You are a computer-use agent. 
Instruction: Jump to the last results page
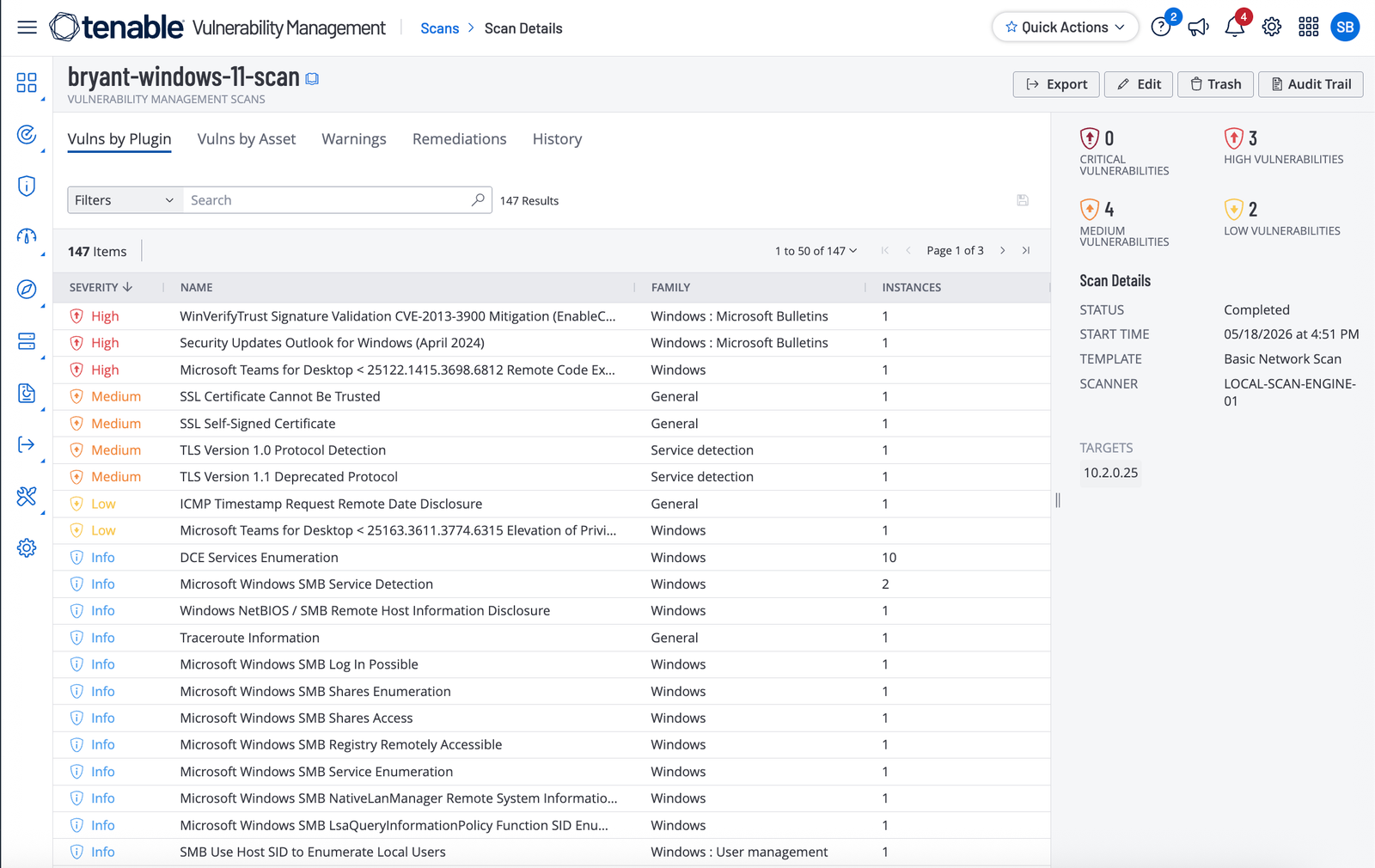click(1026, 250)
